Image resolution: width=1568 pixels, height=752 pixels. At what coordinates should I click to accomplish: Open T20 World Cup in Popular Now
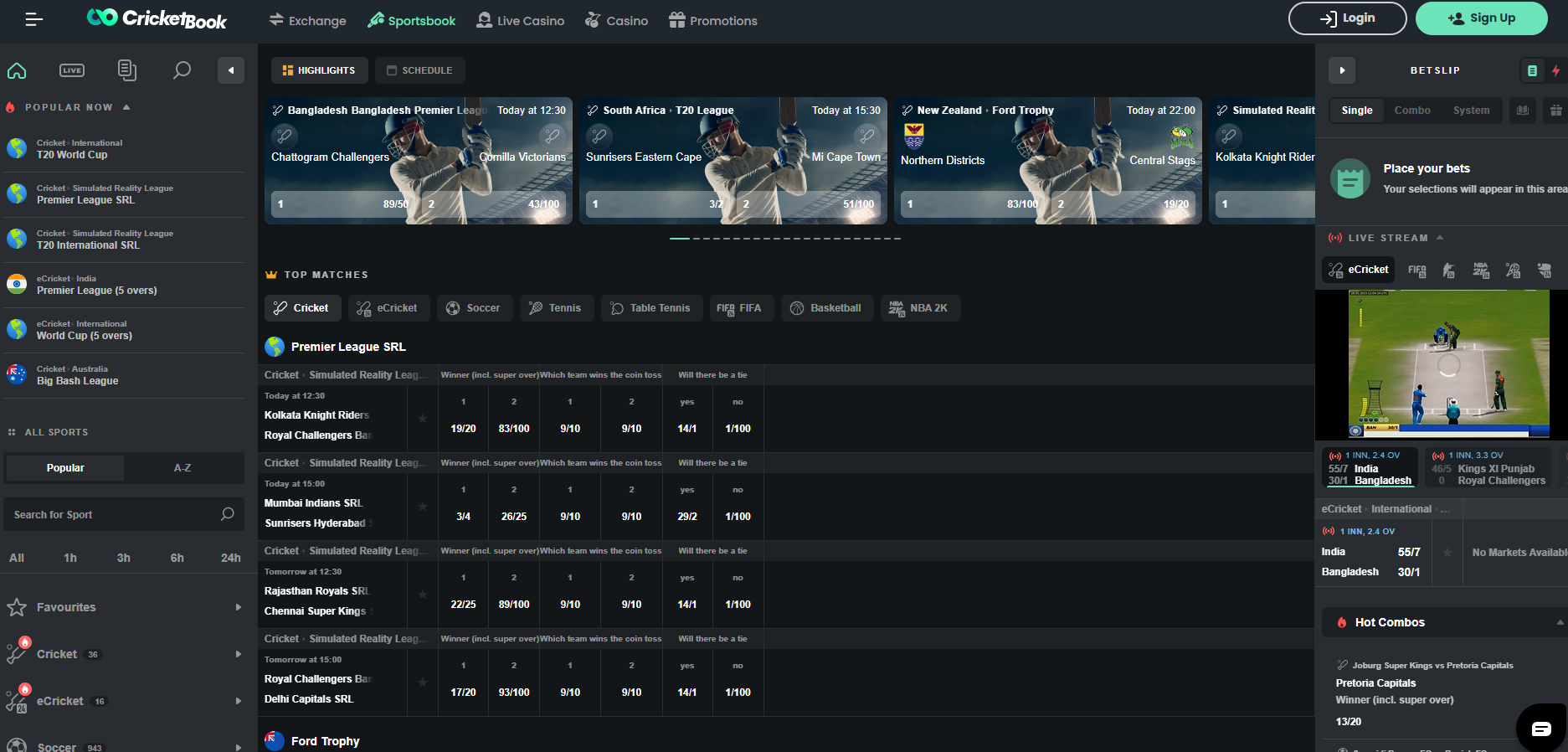coord(126,149)
